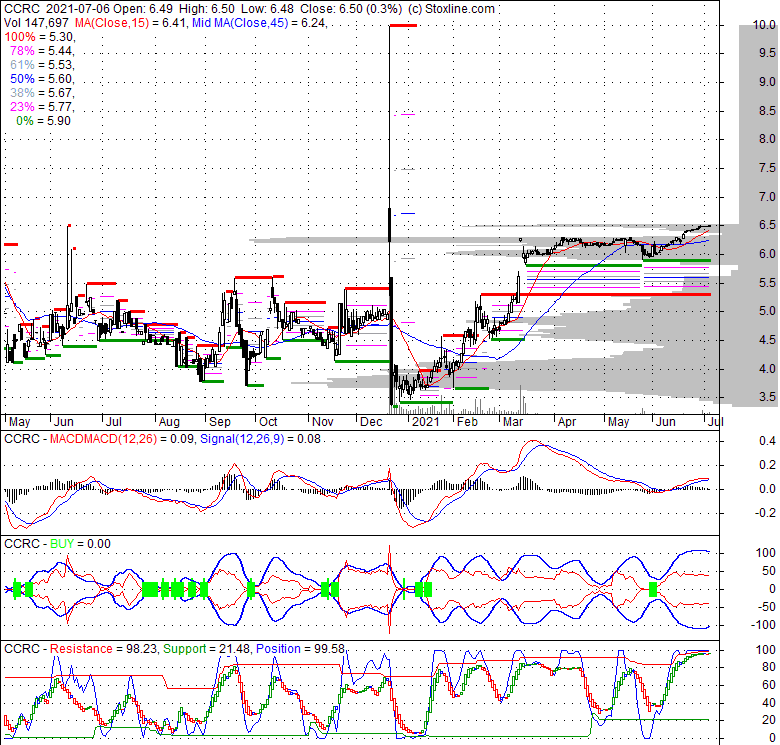Click the 'Mid MA(Close,45)' legend label

(240, 22)
